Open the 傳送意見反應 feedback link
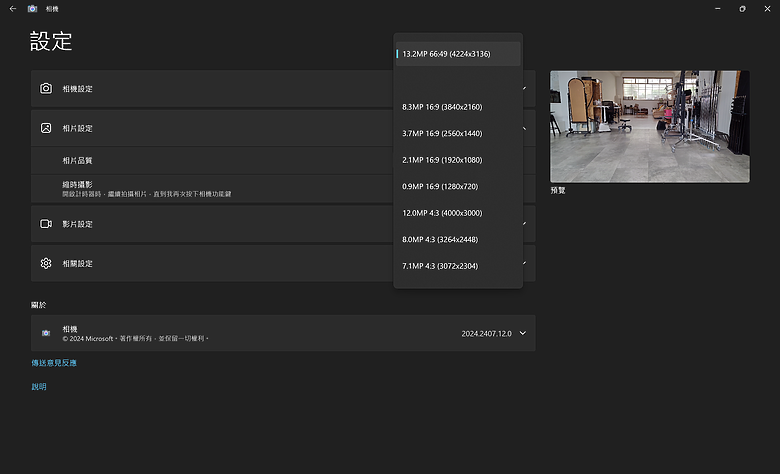 tap(54, 363)
